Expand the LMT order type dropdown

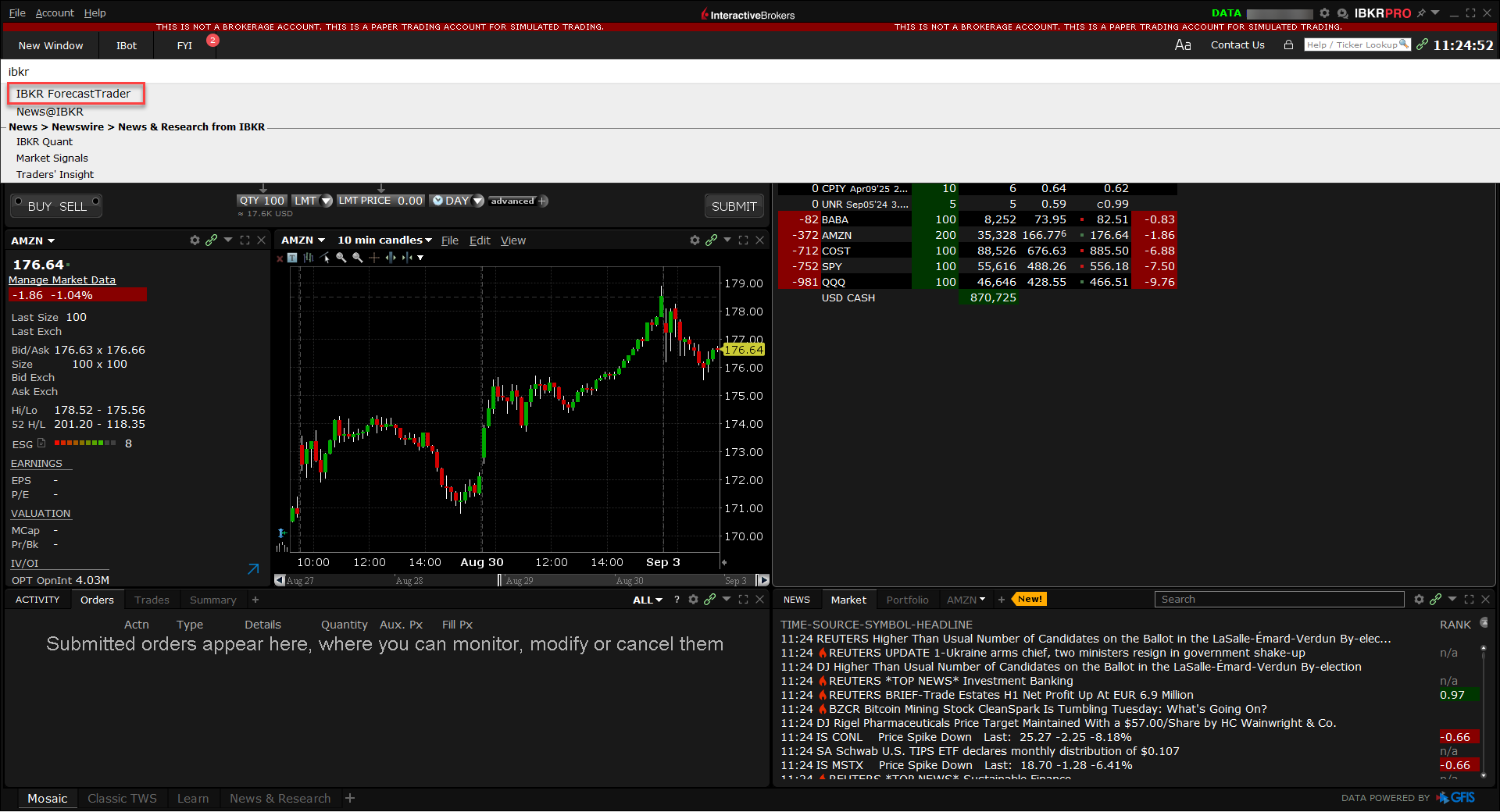327,201
